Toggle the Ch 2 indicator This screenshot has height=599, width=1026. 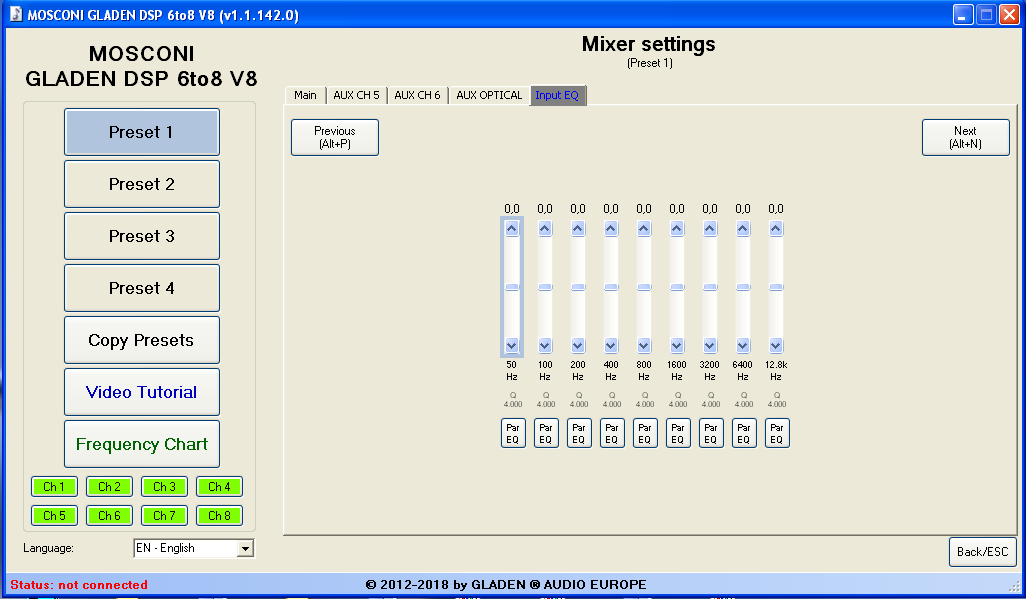(109, 486)
